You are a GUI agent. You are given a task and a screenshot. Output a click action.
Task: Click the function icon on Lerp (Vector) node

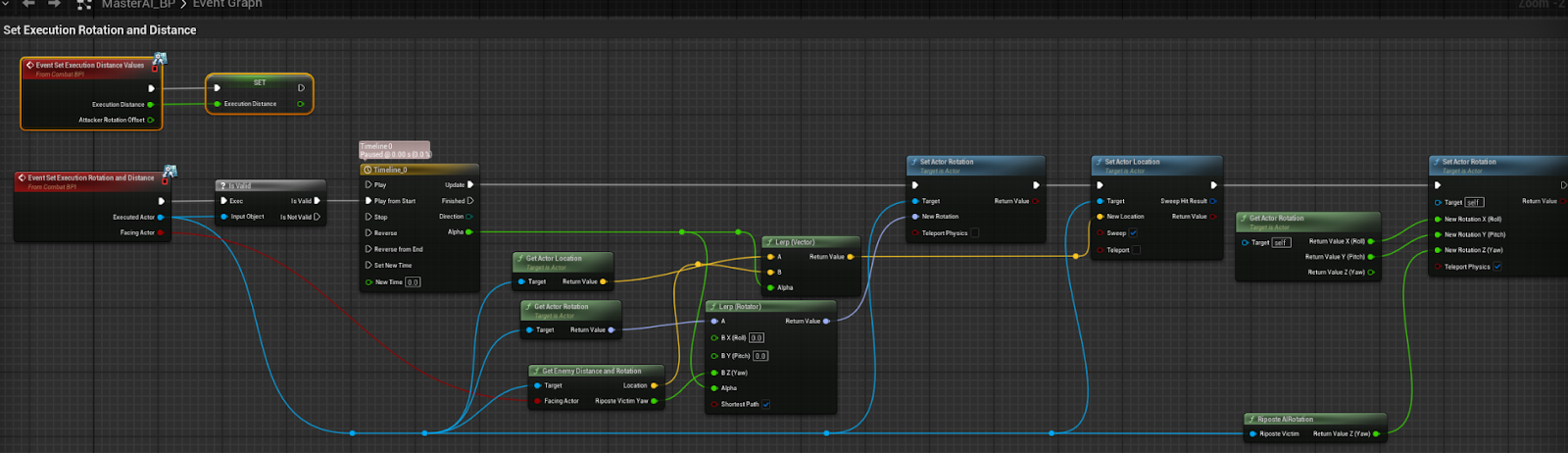(770, 242)
